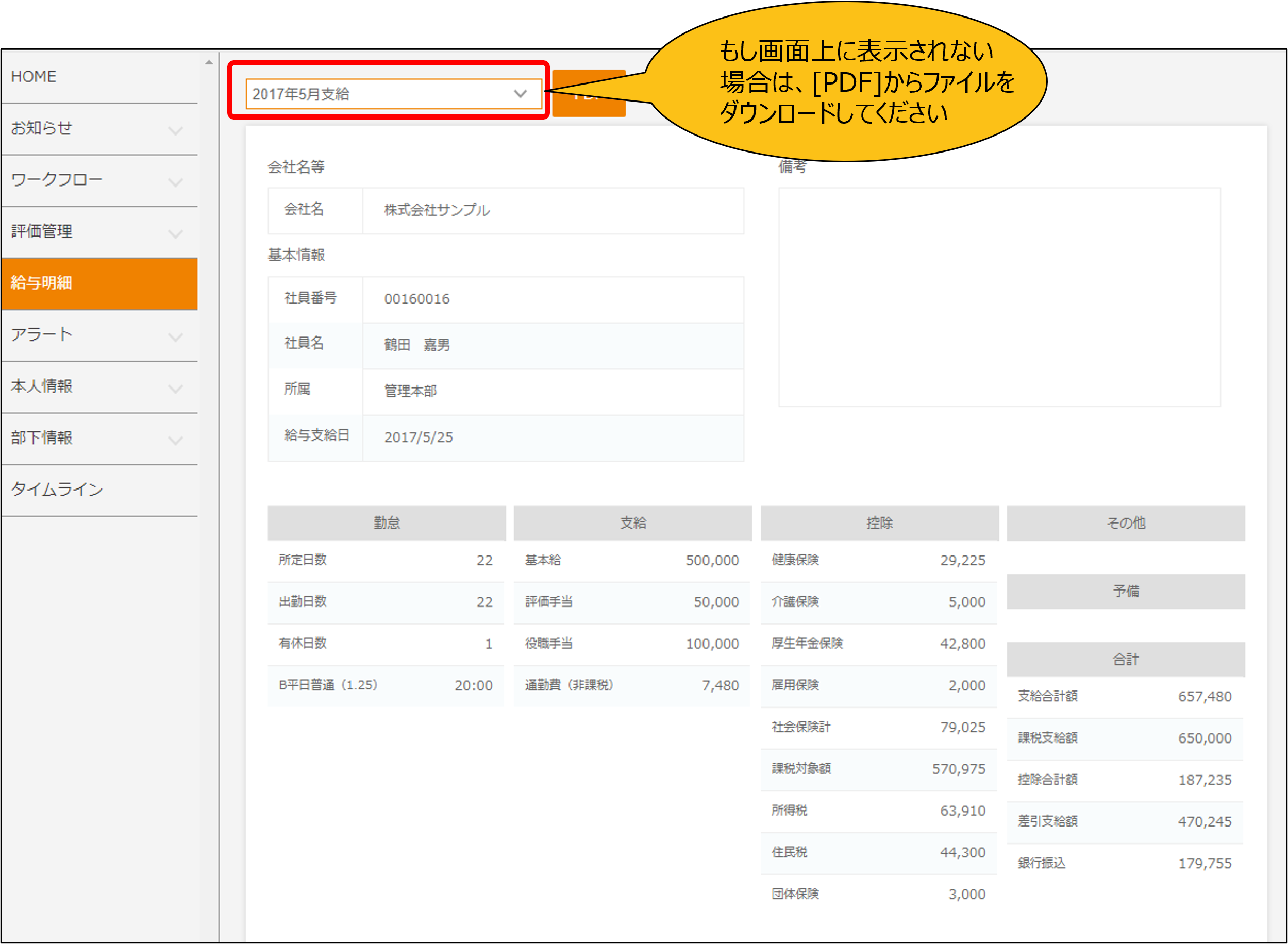The width and height of the screenshot is (1288, 944).
Task: Click inside the 備考 remarks box
Action: 999,297
